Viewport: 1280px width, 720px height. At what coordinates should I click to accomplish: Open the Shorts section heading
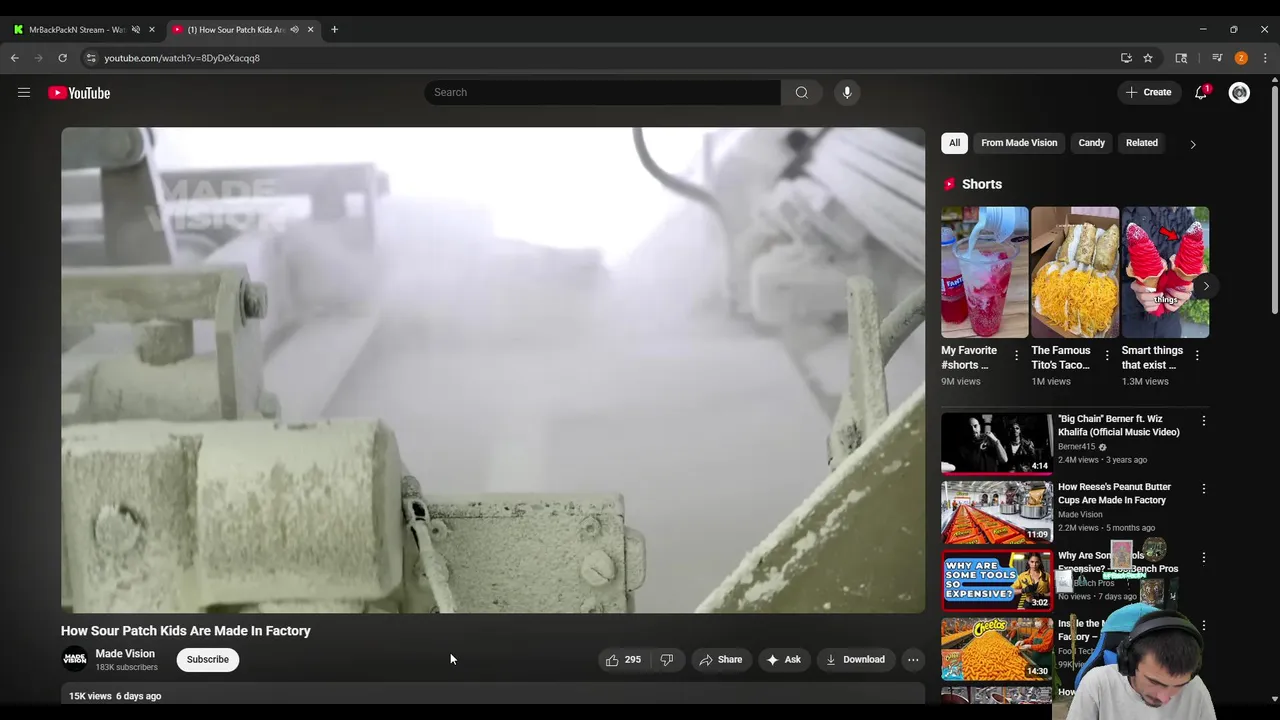click(x=982, y=184)
